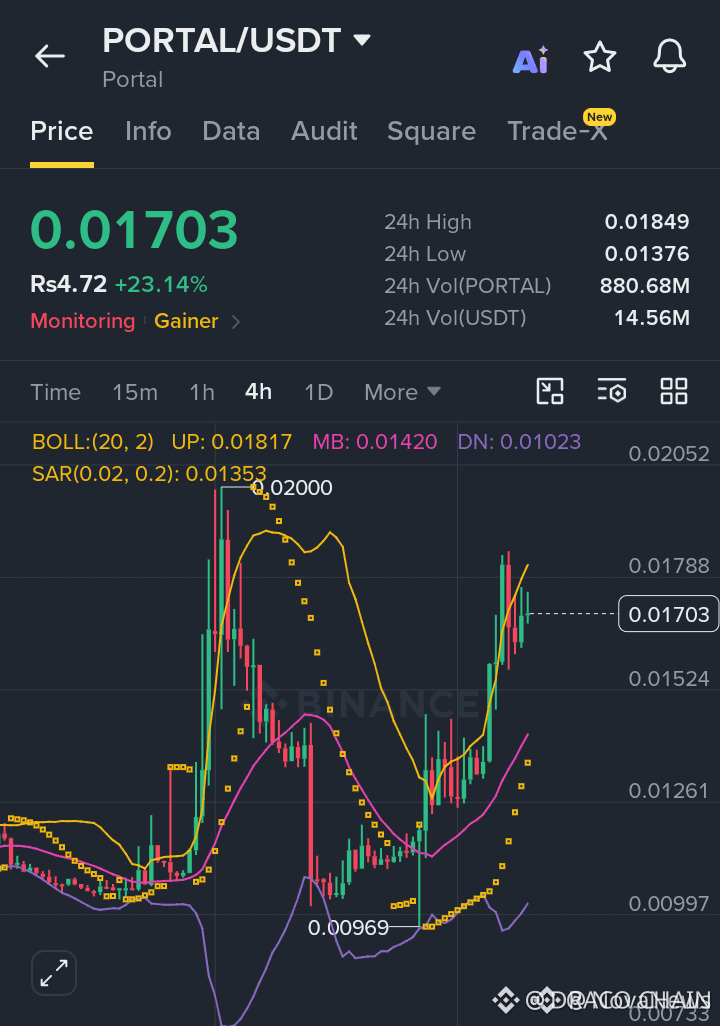The width and height of the screenshot is (720, 1026).
Task: Open the price alert bell
Action: 670,56
